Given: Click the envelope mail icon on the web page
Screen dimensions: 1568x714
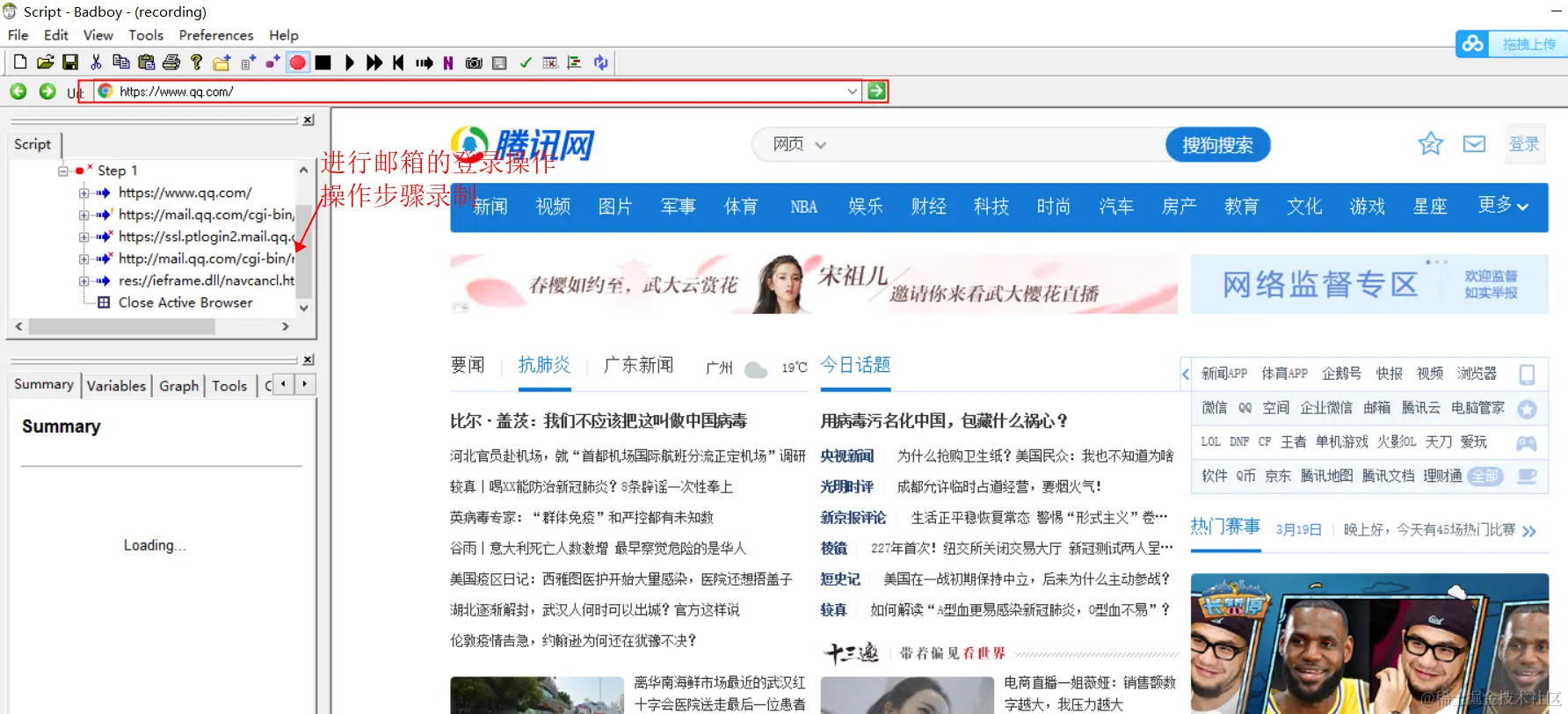Looking at the screenshot, I should (x=1474, y=143).
